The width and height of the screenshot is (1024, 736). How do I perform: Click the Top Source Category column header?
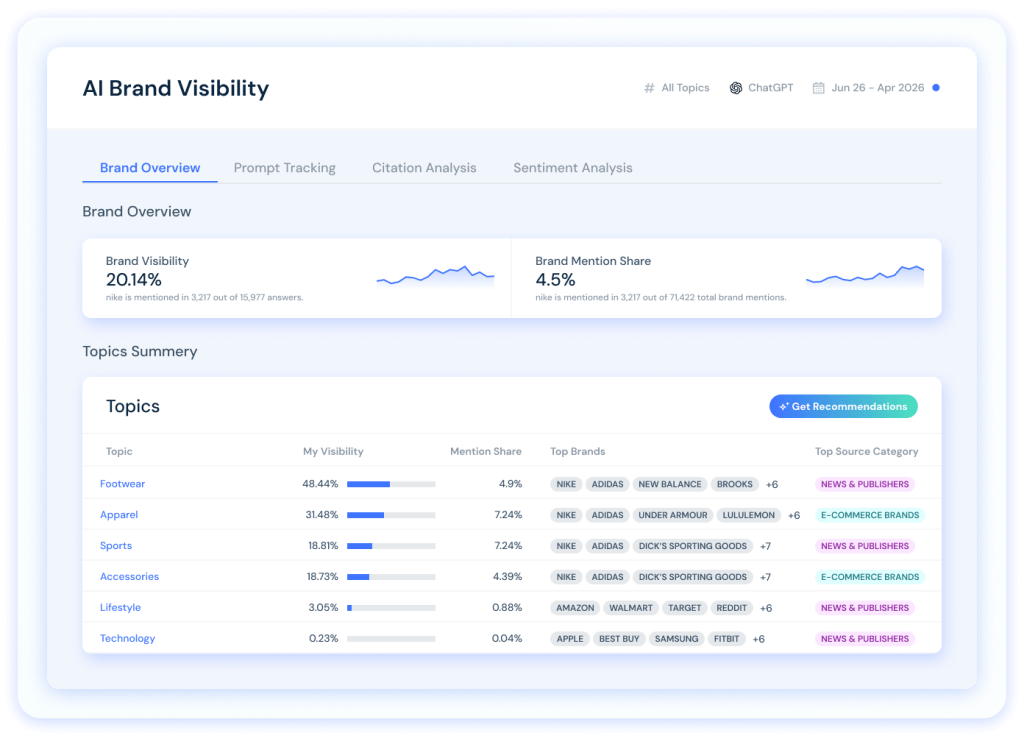[867, 451]
